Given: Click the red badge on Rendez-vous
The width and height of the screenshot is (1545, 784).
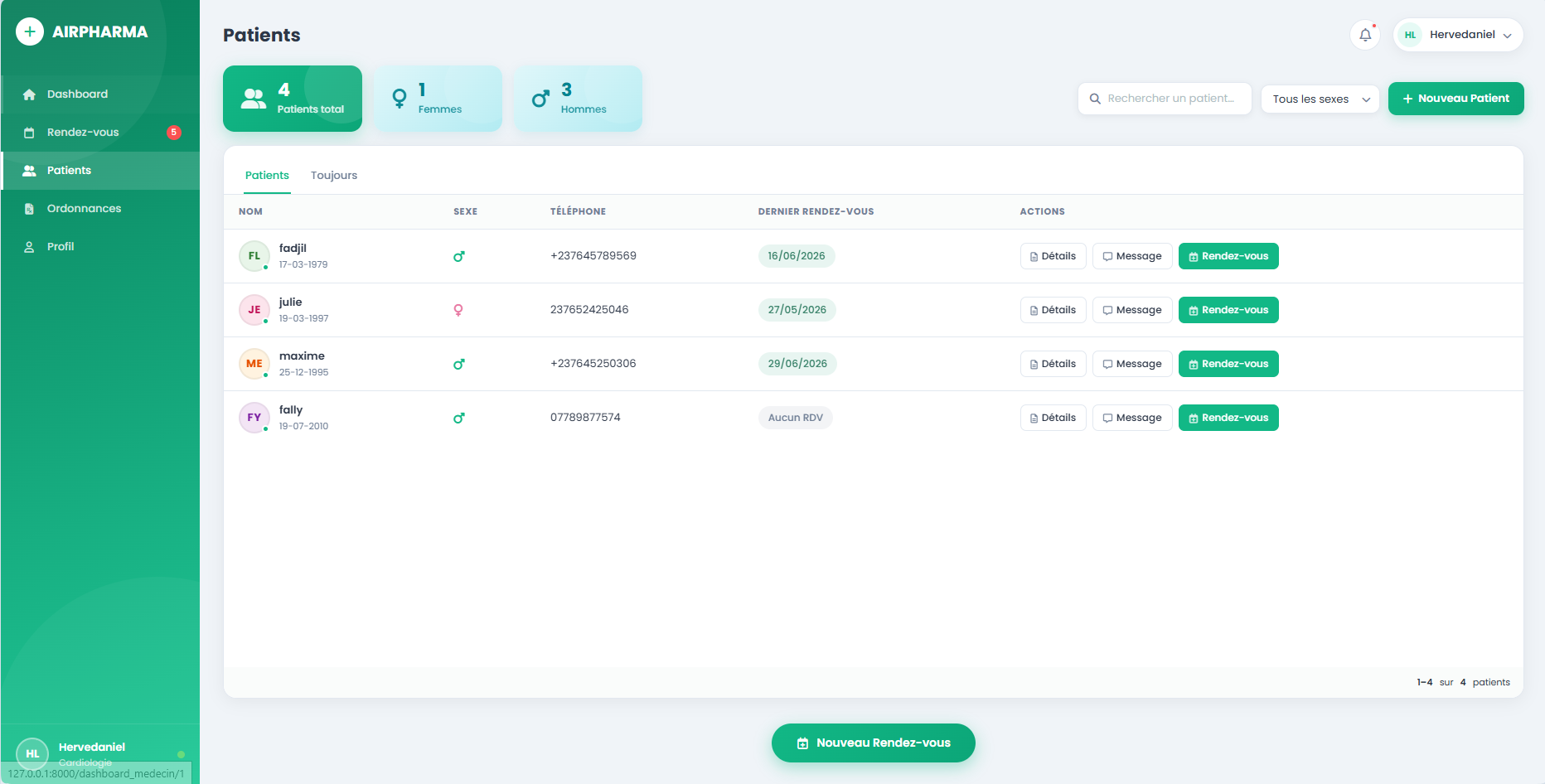Looking at the screenshot, I should (174, 133).
